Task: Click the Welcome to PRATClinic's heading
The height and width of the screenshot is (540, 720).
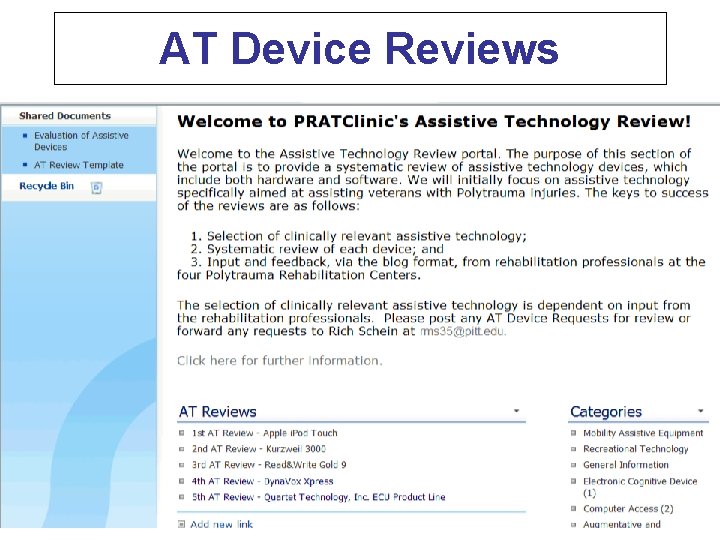Action: tap(434, 121)
